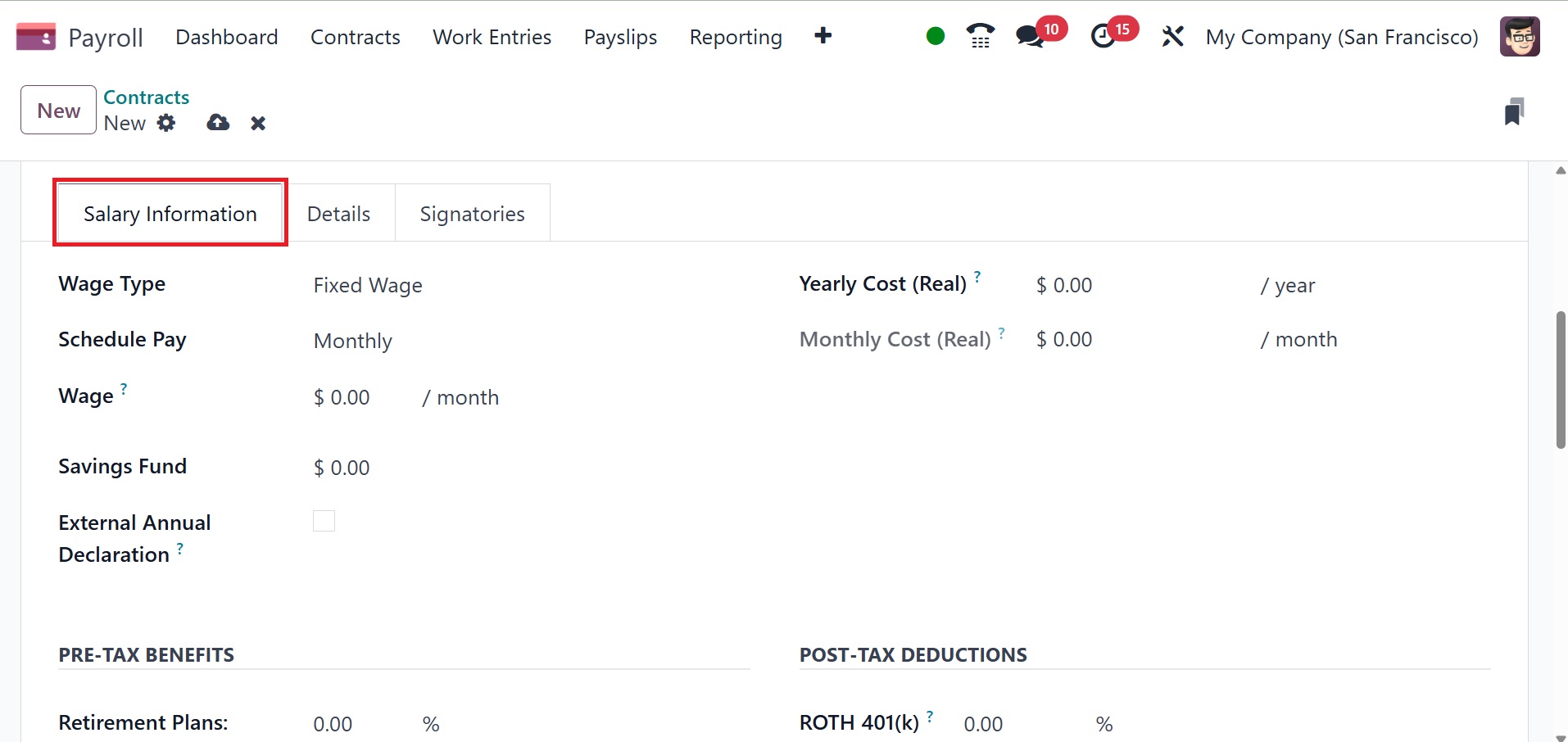Switch to the Signatories tab

click(472, 214)
